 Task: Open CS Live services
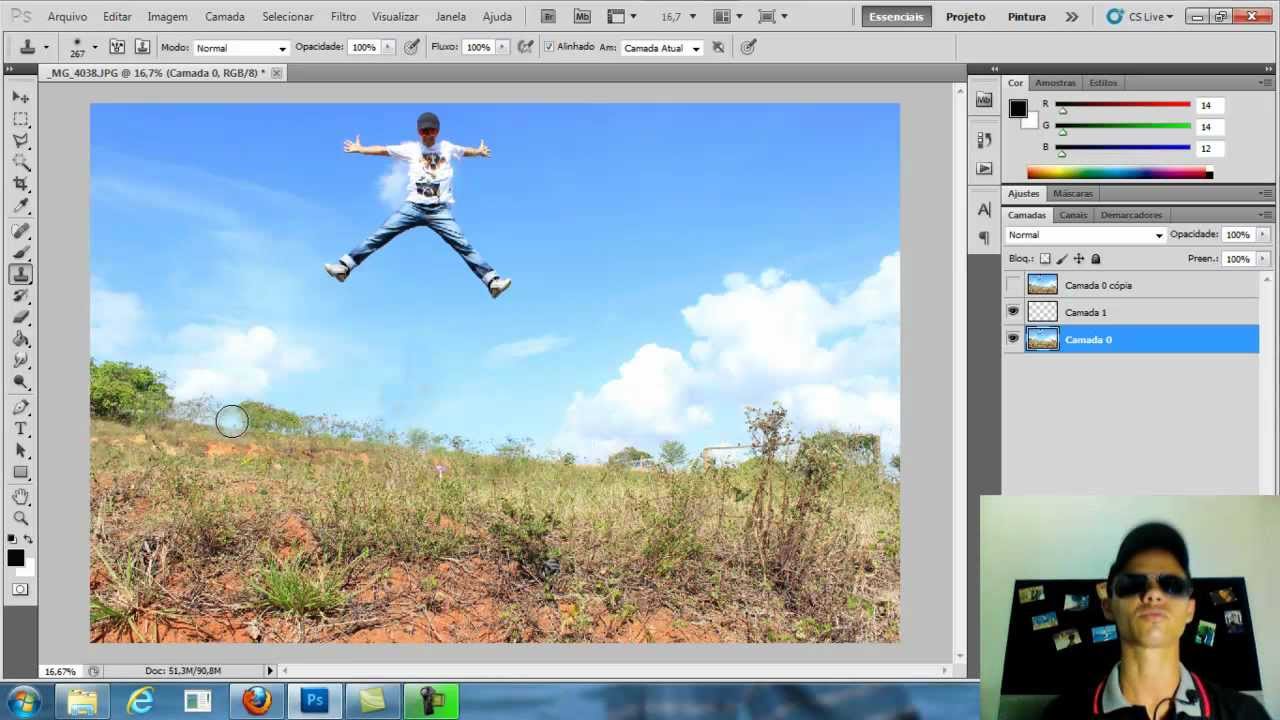(x=1139, y=17)
